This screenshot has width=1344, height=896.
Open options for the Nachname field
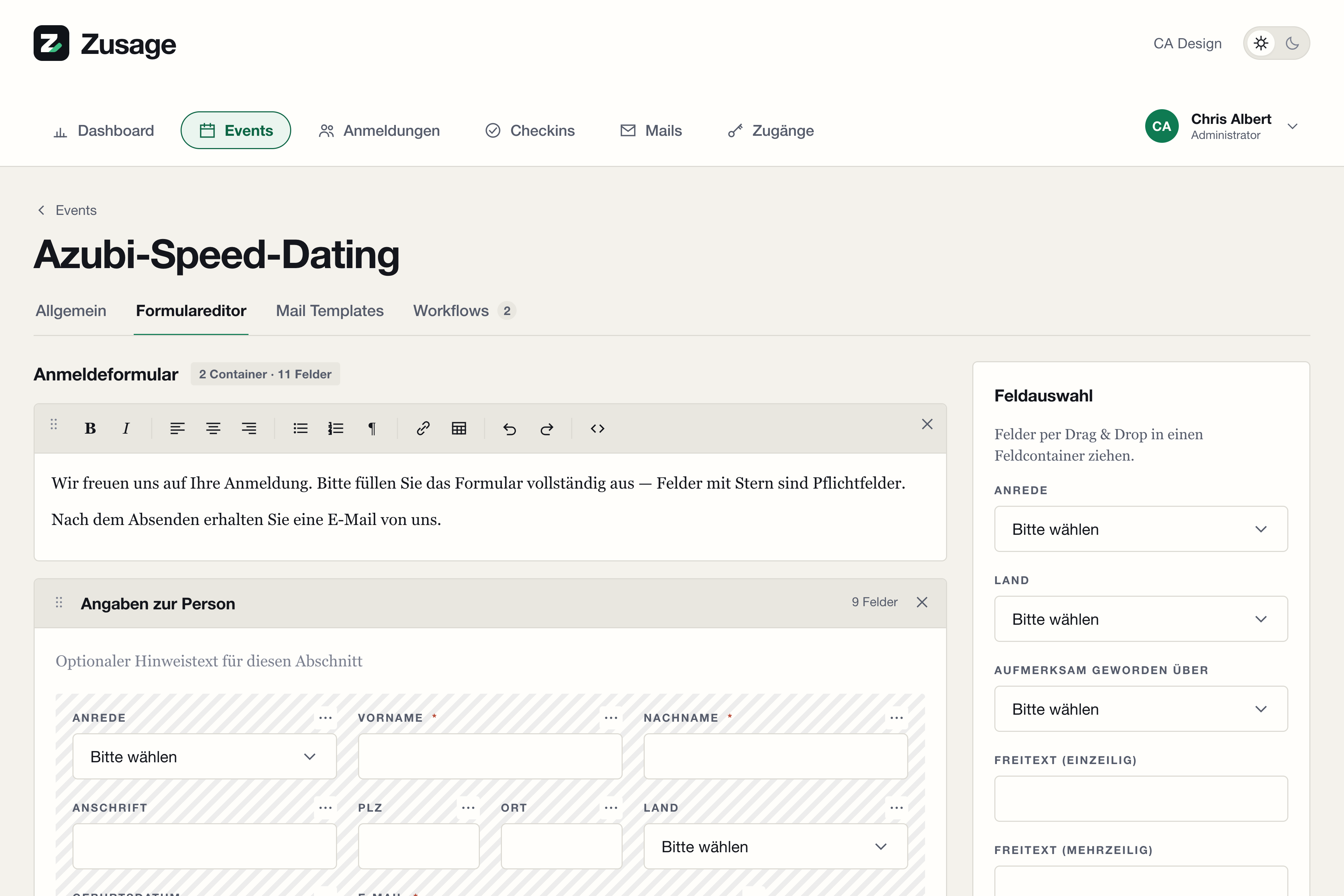pyautogui.click(x=897, y=718)
